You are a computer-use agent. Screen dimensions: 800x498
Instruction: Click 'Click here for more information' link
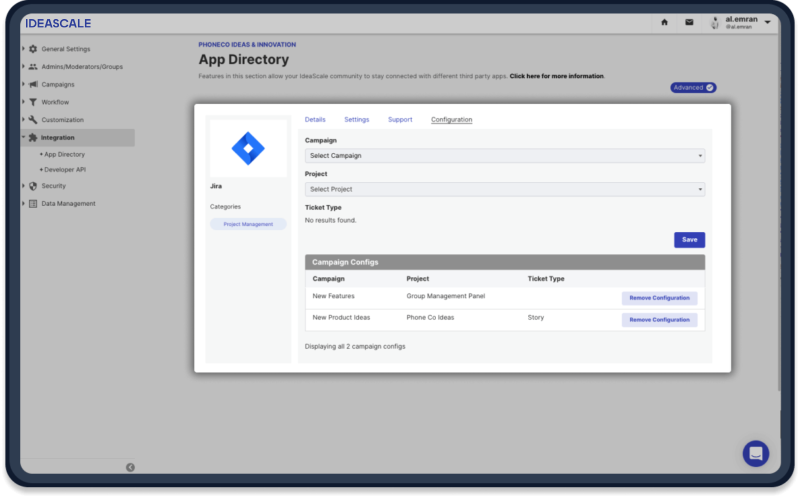click(x=557, y=76)
